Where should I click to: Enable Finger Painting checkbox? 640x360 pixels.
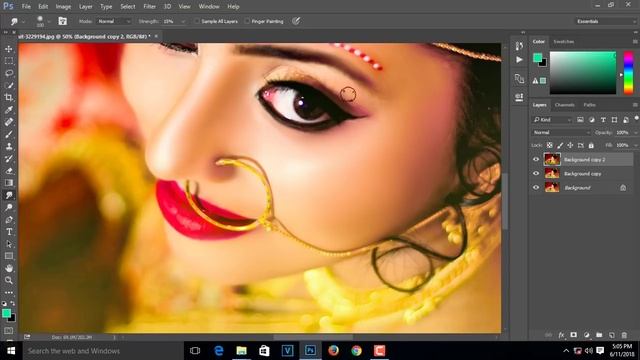pyautogui.click(x=247, y=21)
